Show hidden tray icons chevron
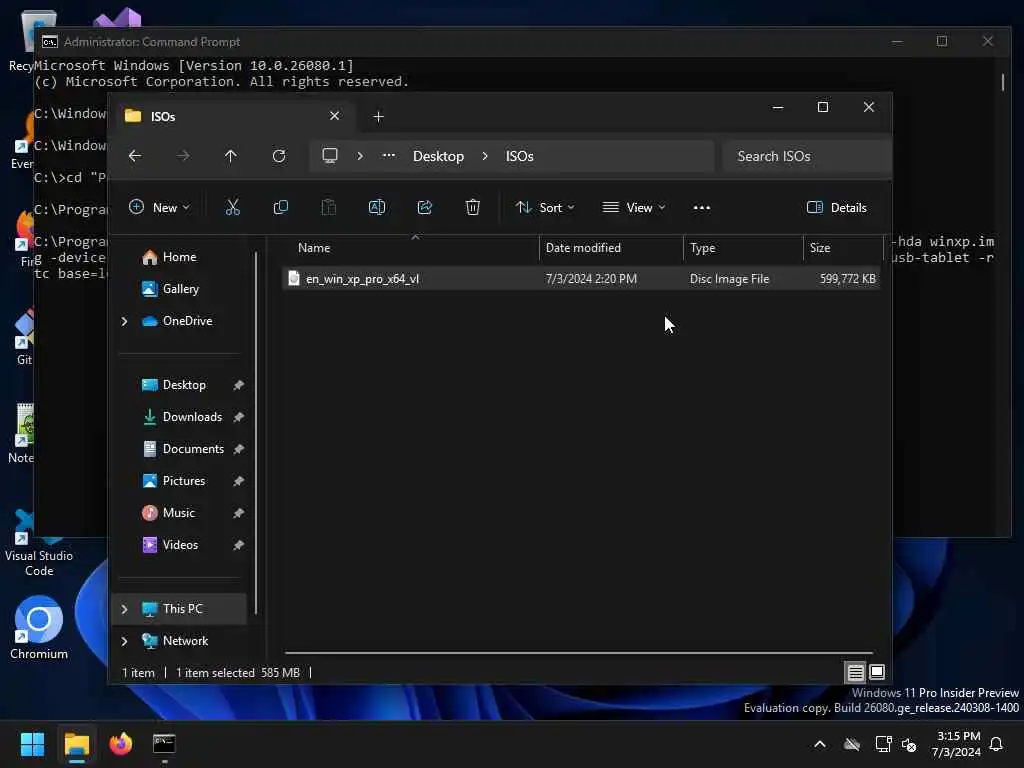This screenshot has width=1024, height=768. point(820,744)
